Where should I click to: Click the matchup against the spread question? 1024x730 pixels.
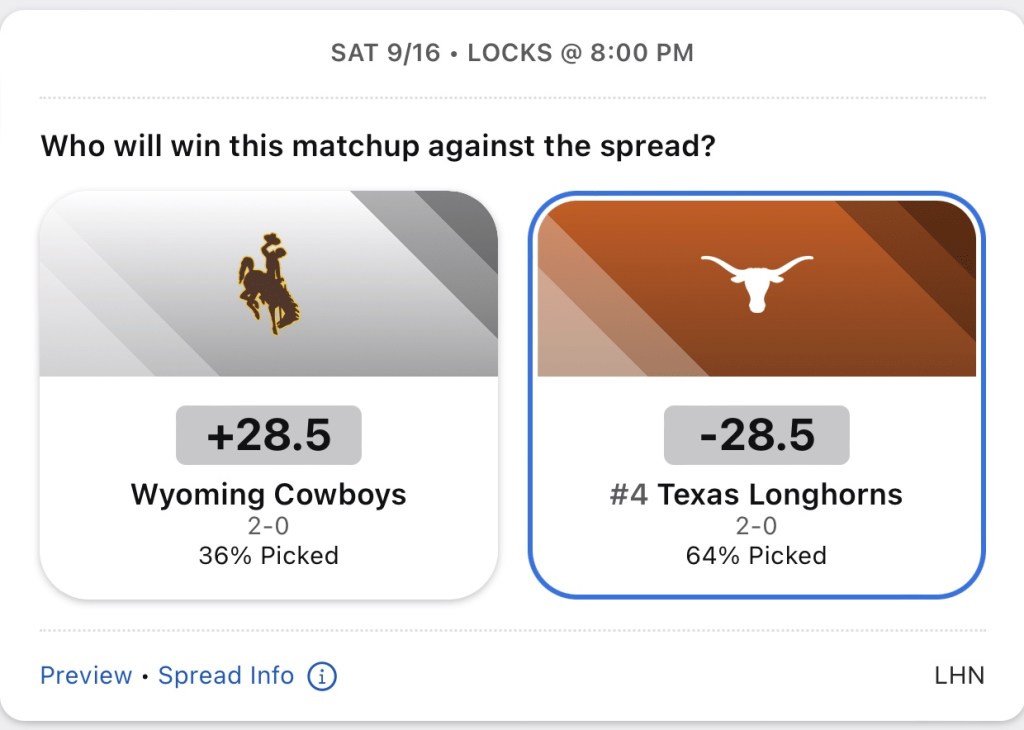tap(378, 147)
